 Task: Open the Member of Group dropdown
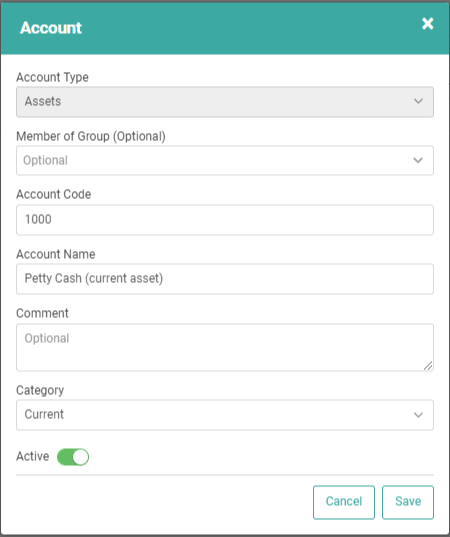pyautogui.click(x=225, y=161)
